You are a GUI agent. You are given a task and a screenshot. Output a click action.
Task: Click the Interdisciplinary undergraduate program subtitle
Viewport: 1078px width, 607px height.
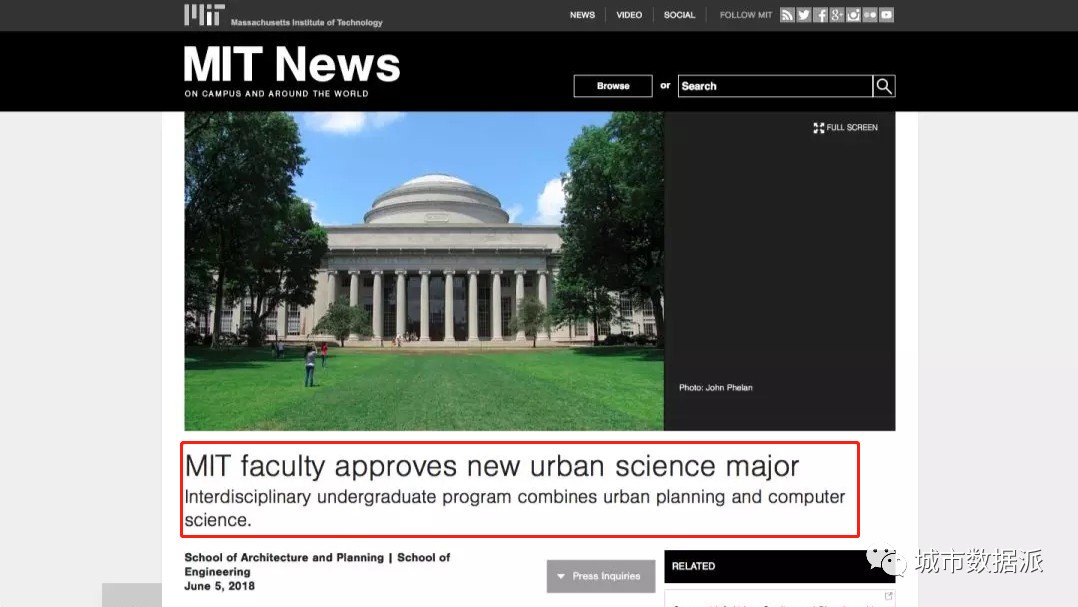pos(514,508)
